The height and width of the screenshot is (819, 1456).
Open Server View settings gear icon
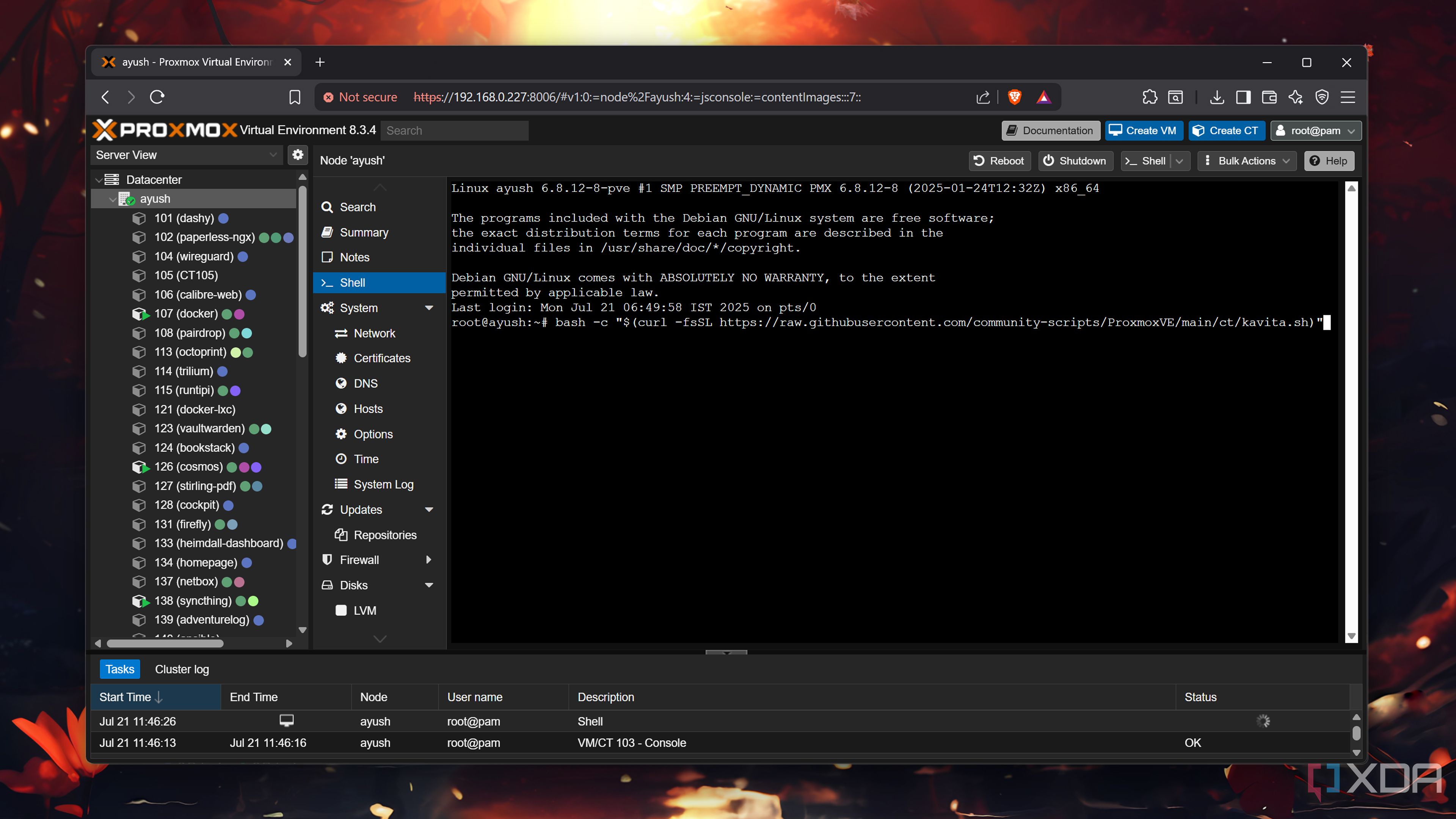pos(298,154)
